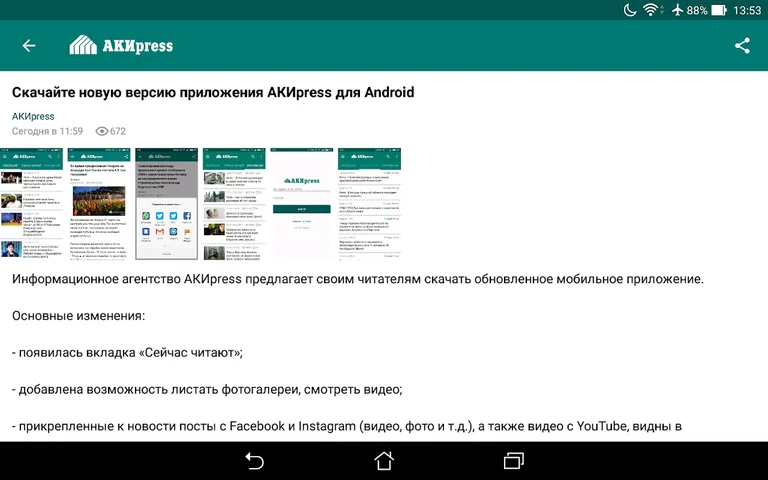
Task: Open the first screenshot showing the news list
Action: 31,204
